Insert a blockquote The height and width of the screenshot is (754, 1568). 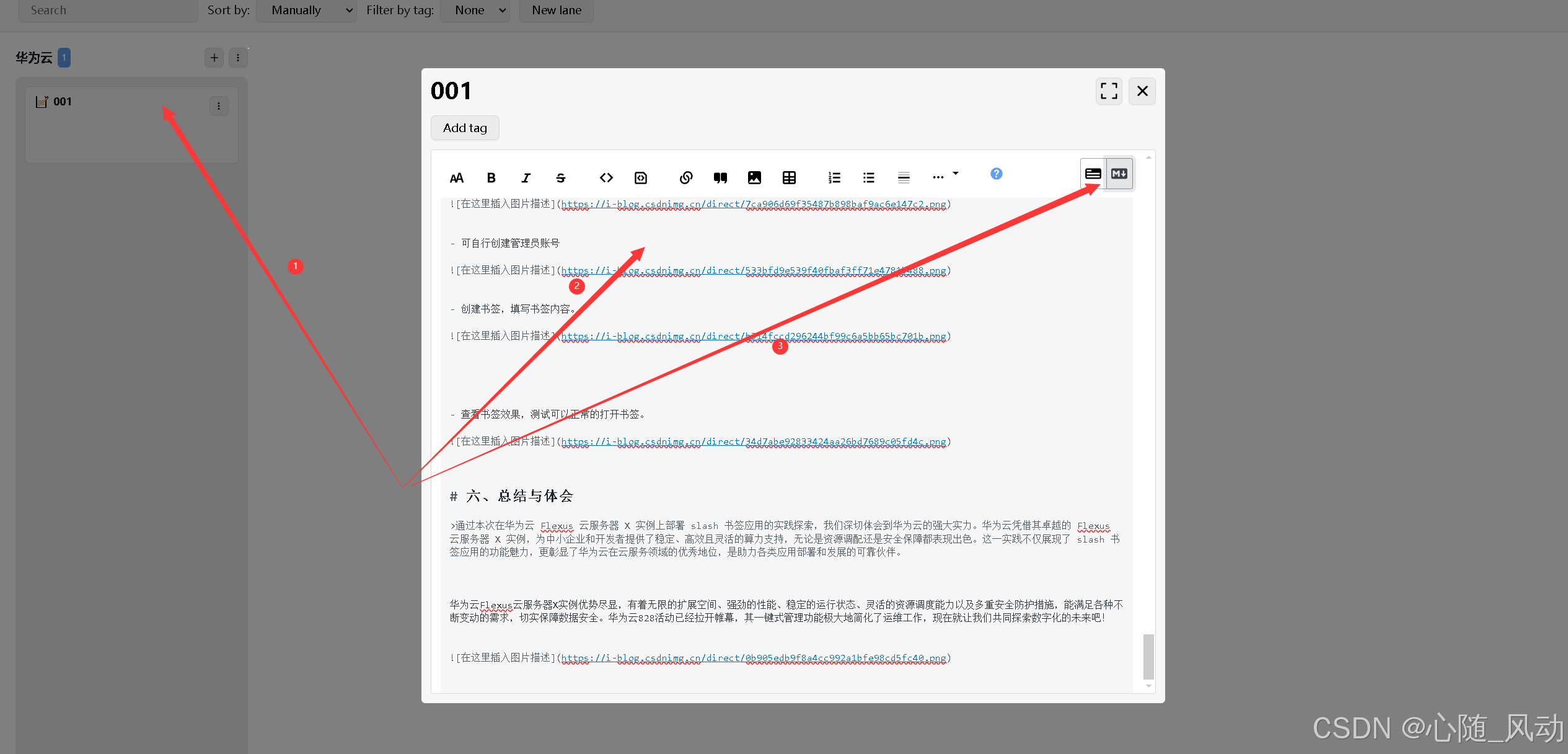[720, 178]
